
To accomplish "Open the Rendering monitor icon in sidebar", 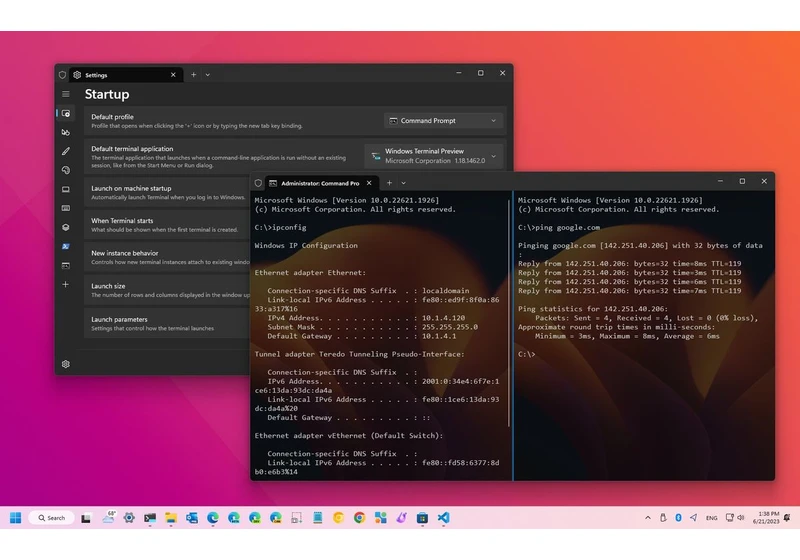I will click(x=66, y=189).
